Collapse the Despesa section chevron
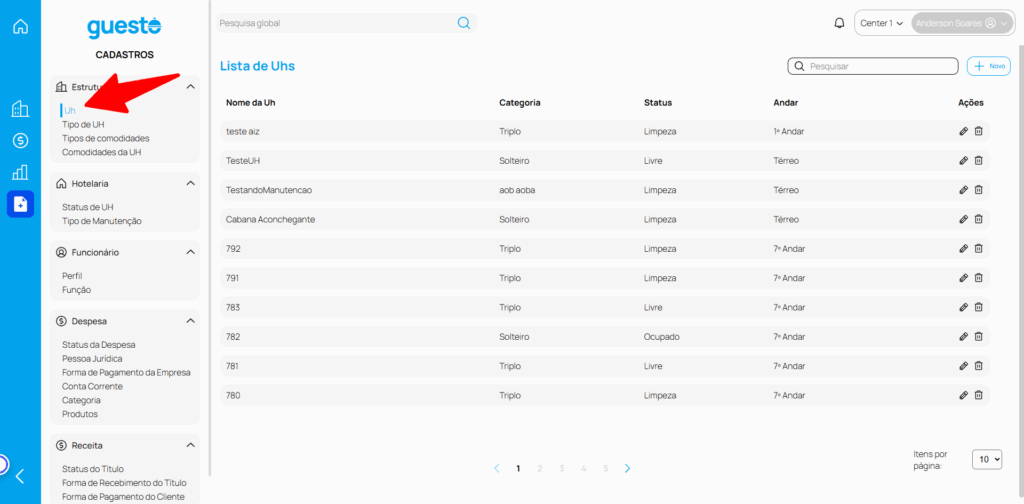 point(190,321)
